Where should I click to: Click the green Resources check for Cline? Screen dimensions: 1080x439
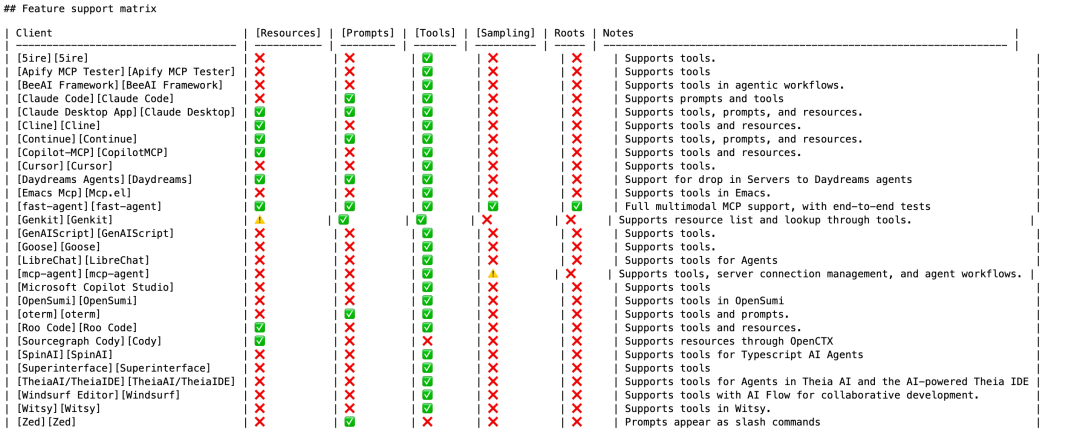(x=260, y=126)
